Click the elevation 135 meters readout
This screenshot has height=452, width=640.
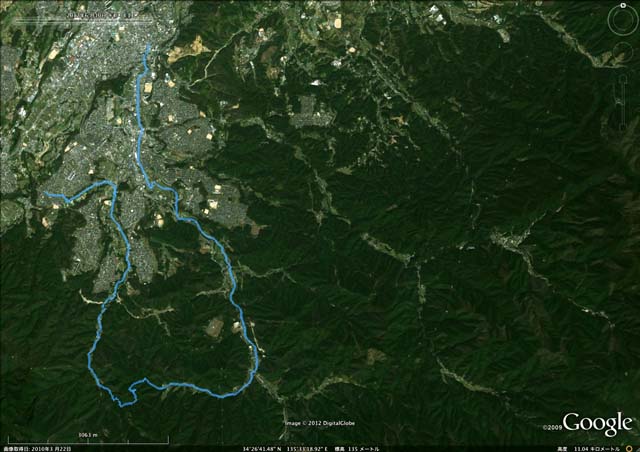click(x=357, y=449)
